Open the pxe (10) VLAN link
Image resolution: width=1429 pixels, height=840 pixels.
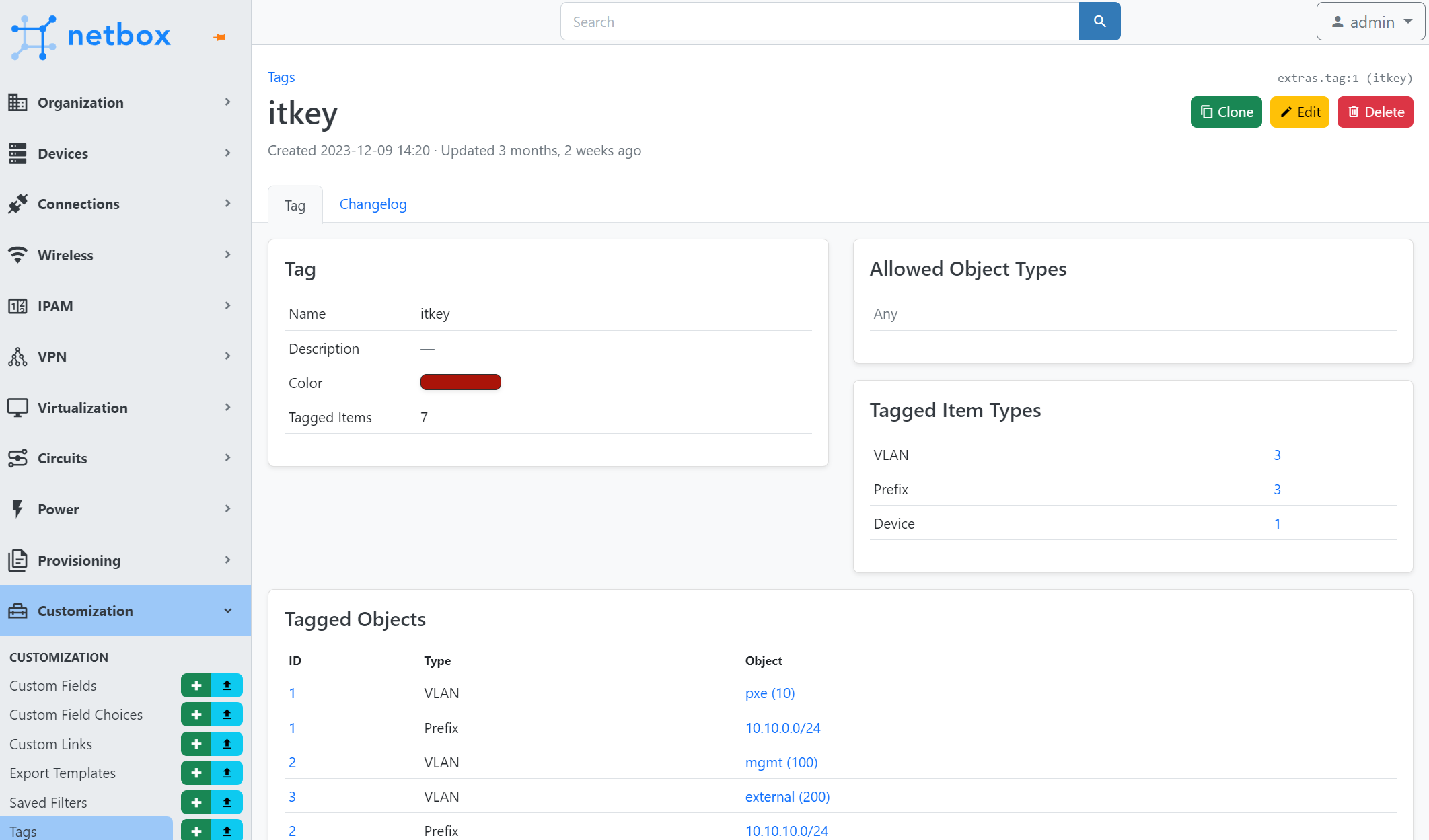pos(770,693)
